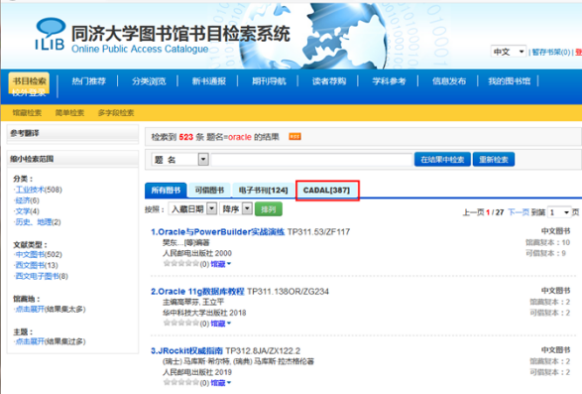Click call number TP312.8JA/ZX122.2
Screen dimensions: 582x394
click(263, 351)
